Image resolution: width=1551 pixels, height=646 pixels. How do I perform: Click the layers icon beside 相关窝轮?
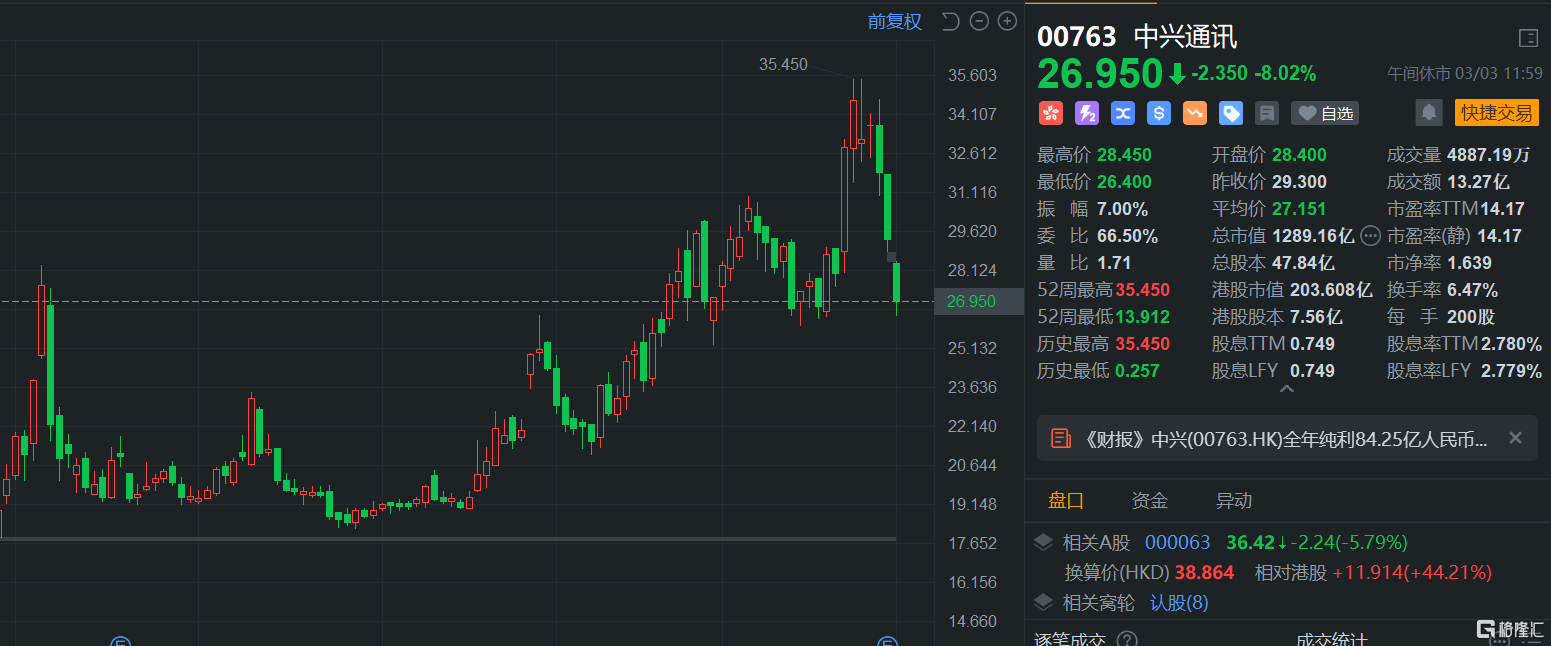1043,603
